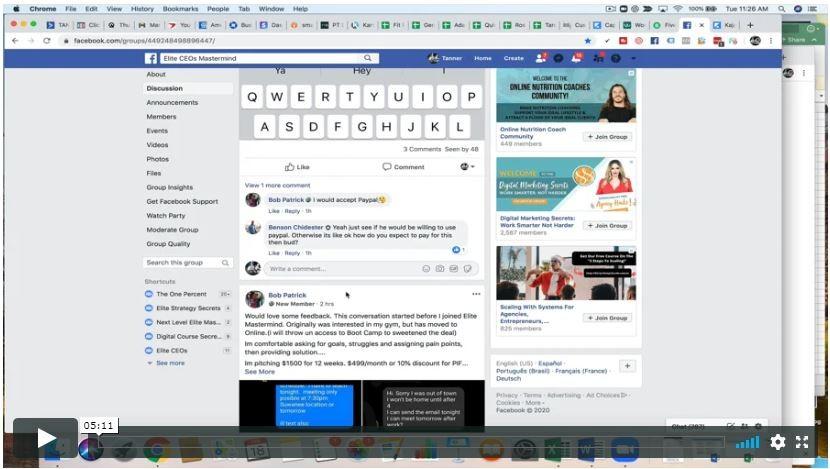Open the blue text message screenshot thumbnail
The image size is (830, 469).
[300, 405]
